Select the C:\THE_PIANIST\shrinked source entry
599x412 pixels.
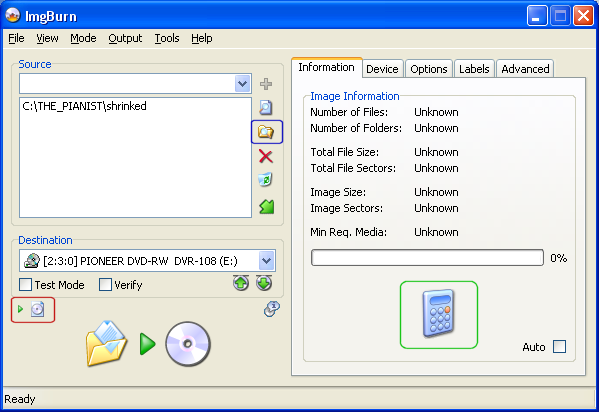84,106
